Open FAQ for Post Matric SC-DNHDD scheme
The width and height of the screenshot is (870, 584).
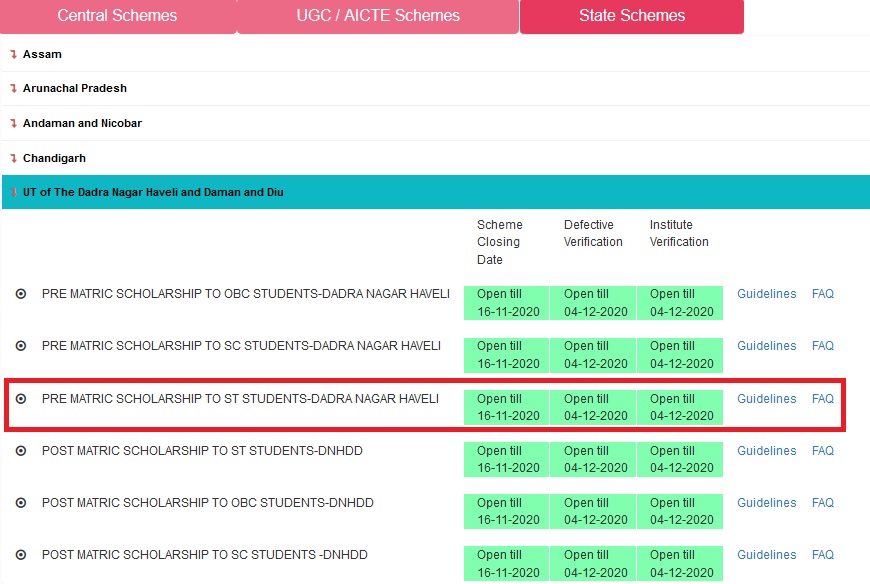pyautogui.click(x=823, y=555)
